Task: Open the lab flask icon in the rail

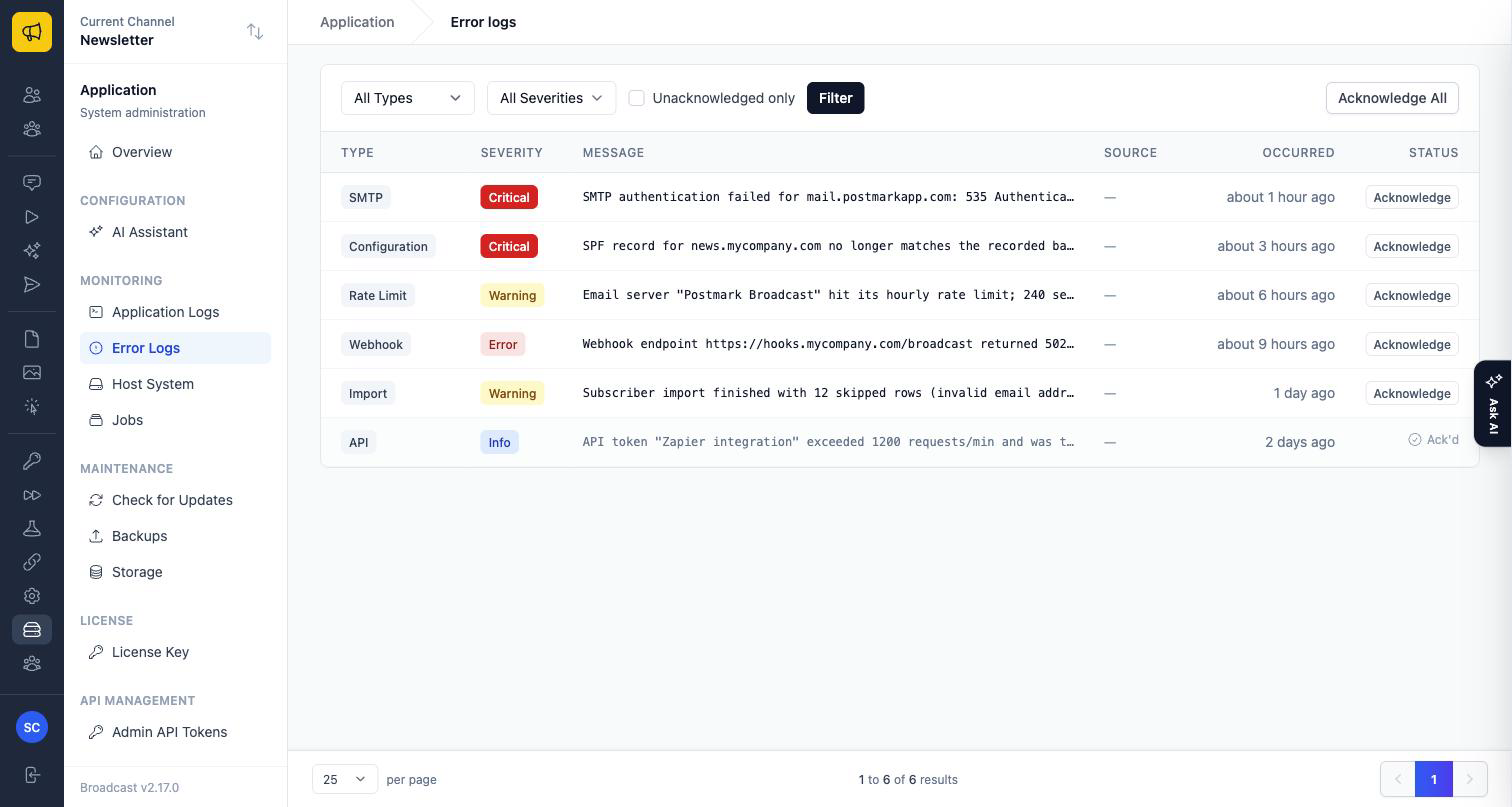Action: pyautogui.click(x=32, y=528)
